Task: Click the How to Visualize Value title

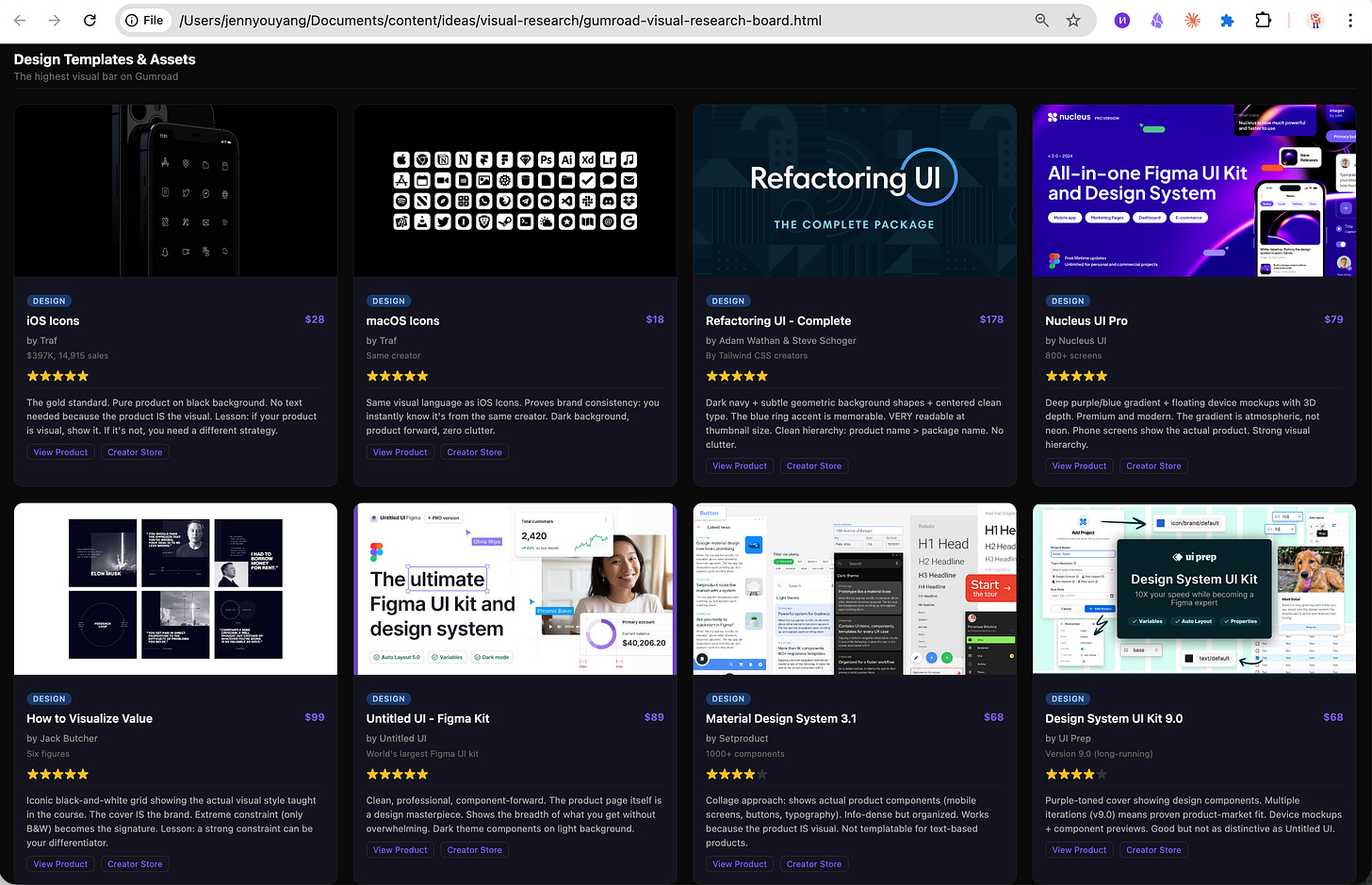Action: point(90,718)
